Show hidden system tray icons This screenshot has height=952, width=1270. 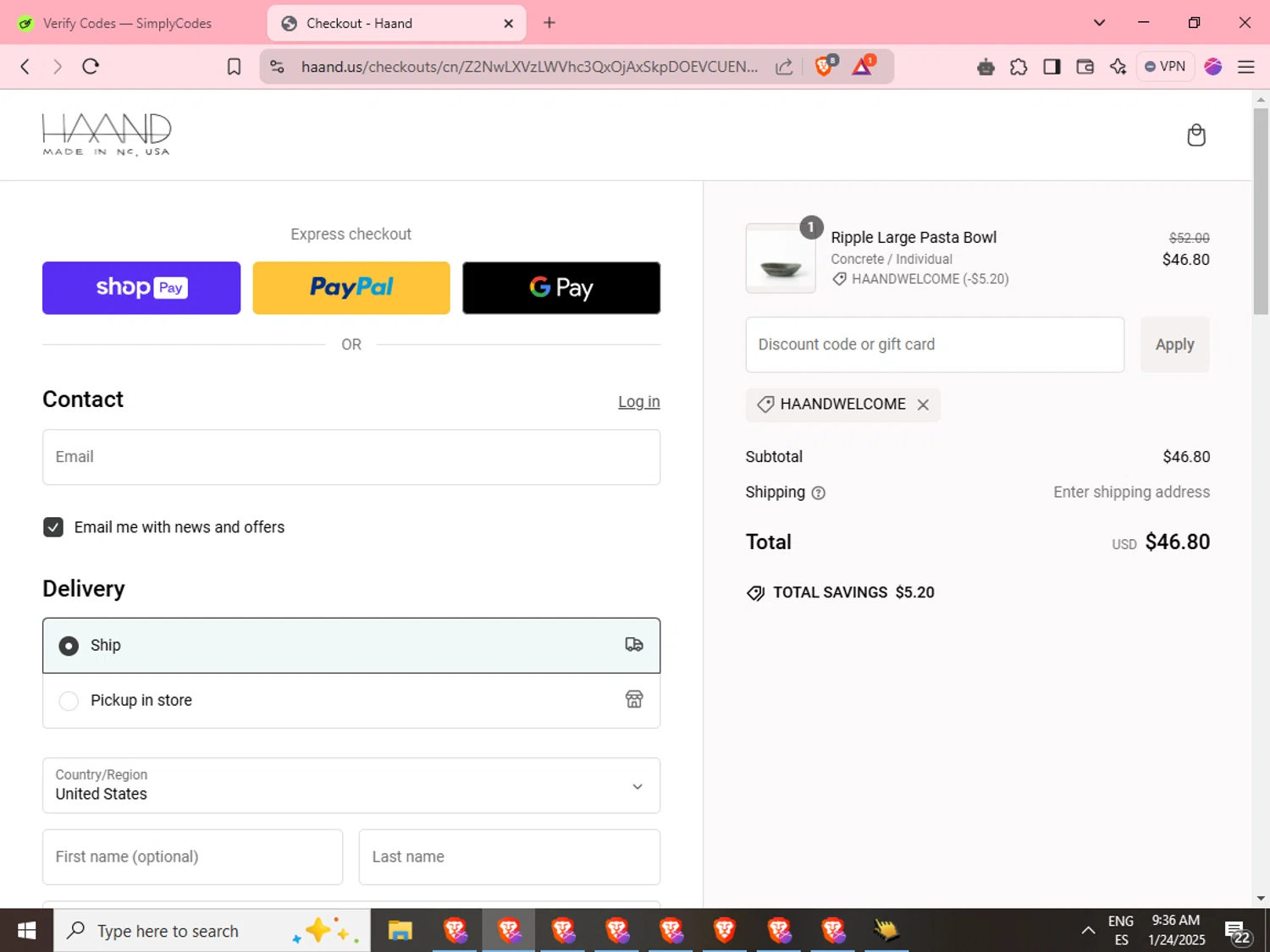click(1088, 931)
